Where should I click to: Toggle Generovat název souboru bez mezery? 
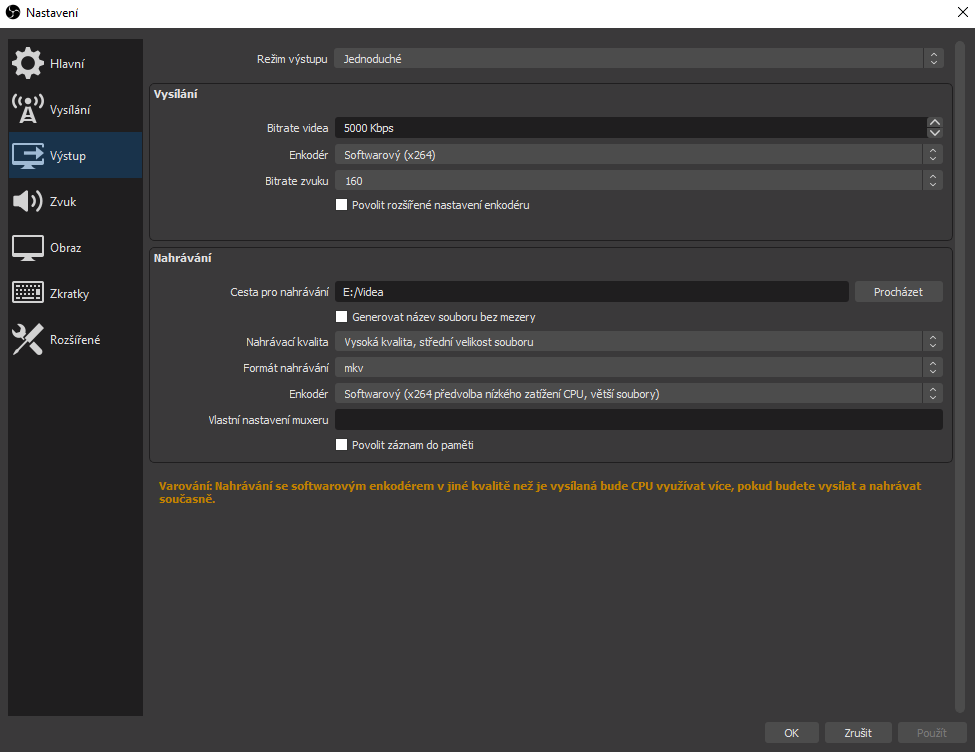coord(341,317)
